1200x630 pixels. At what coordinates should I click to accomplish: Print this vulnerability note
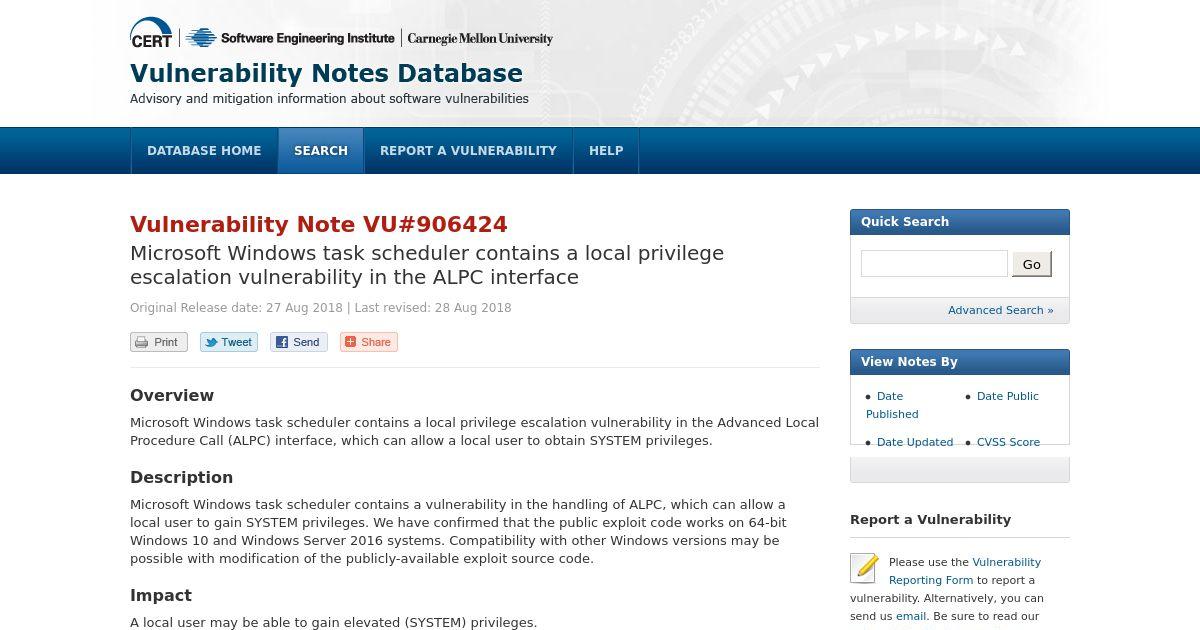point(158,342)
